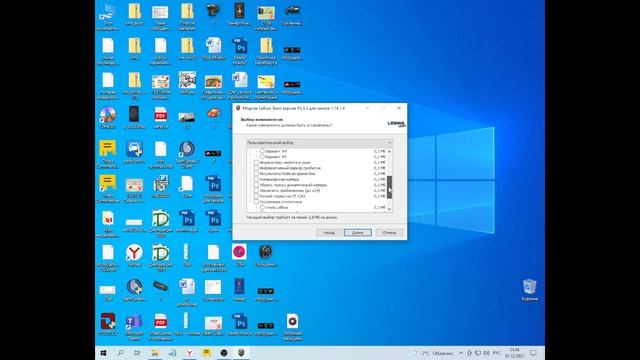Click the Yandex Browser taskbar icon
The width and height of the screenshot is (640, 360).
pyautogui.click(x=189, y=353)
